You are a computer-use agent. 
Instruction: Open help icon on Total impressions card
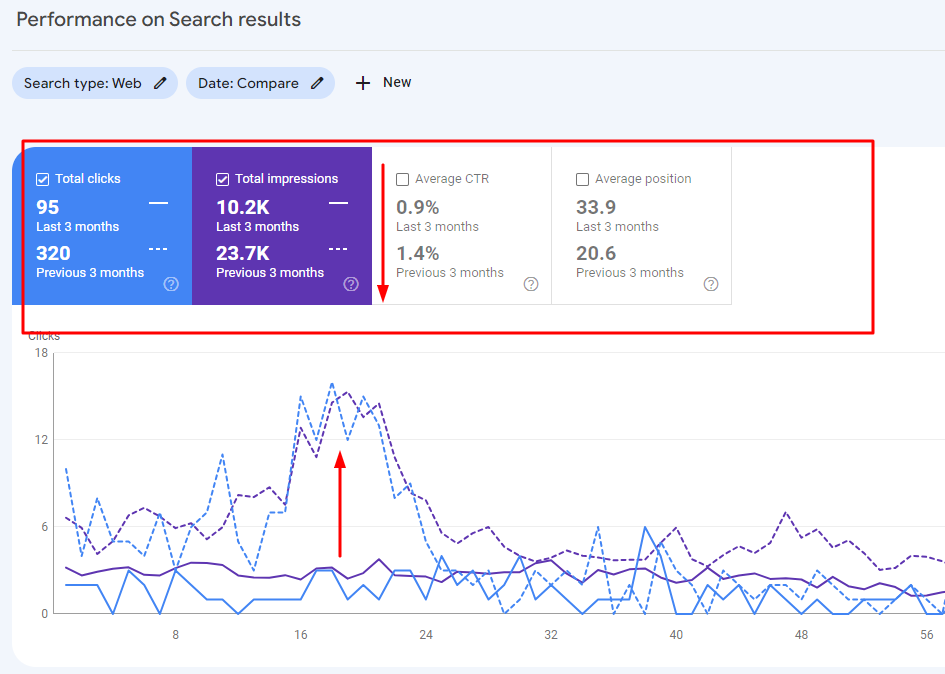point(351,284)
